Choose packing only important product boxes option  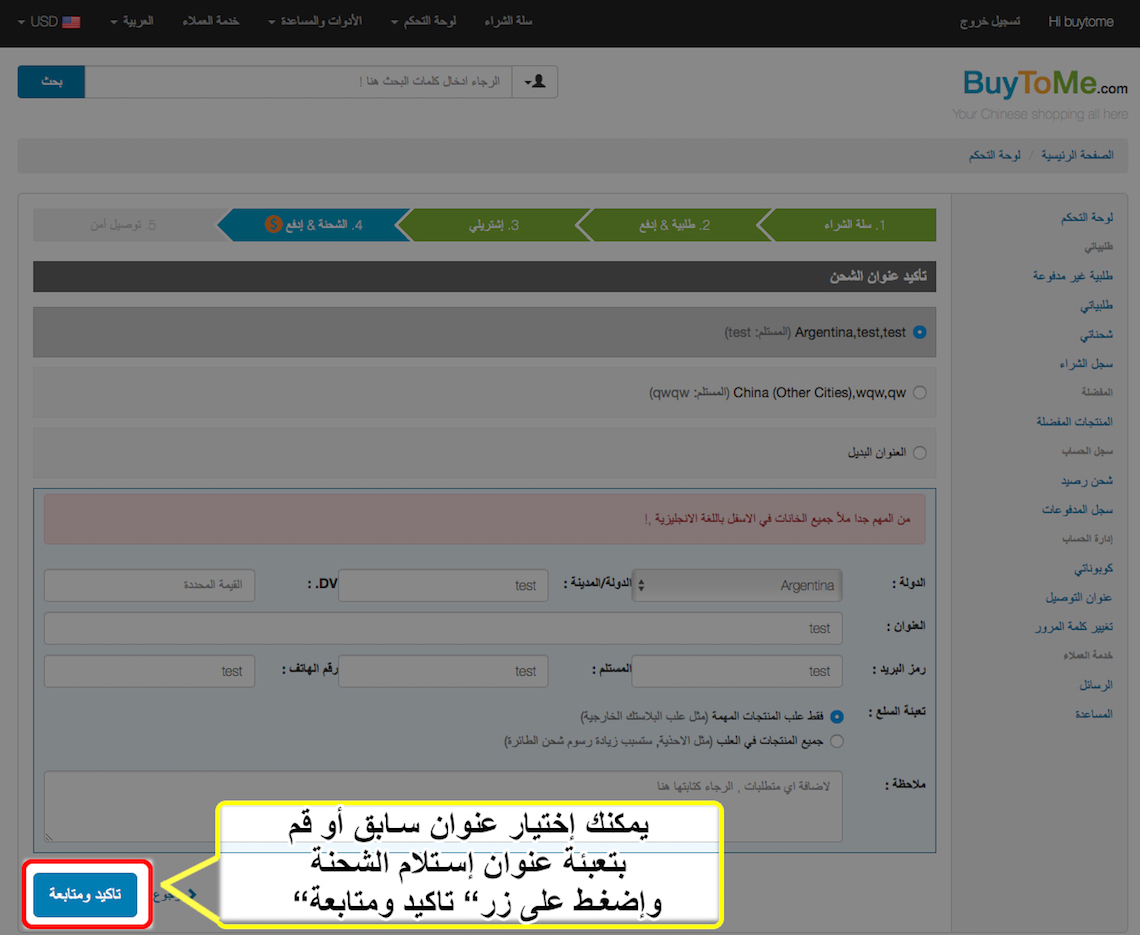[x=837, y=717]
